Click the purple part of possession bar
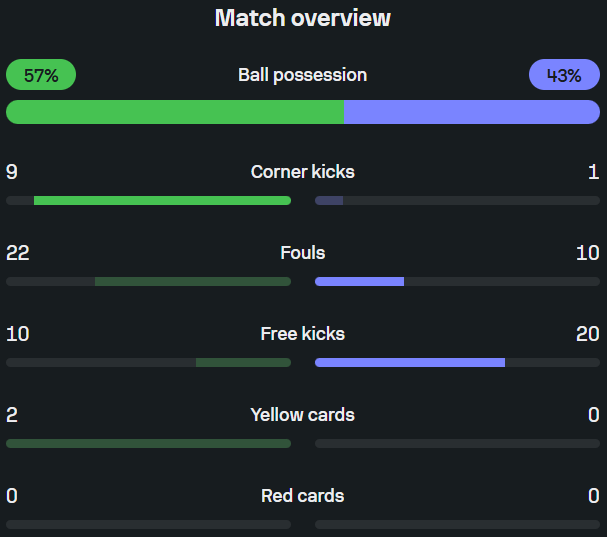 pyautogui.click(x=472, y=112)
